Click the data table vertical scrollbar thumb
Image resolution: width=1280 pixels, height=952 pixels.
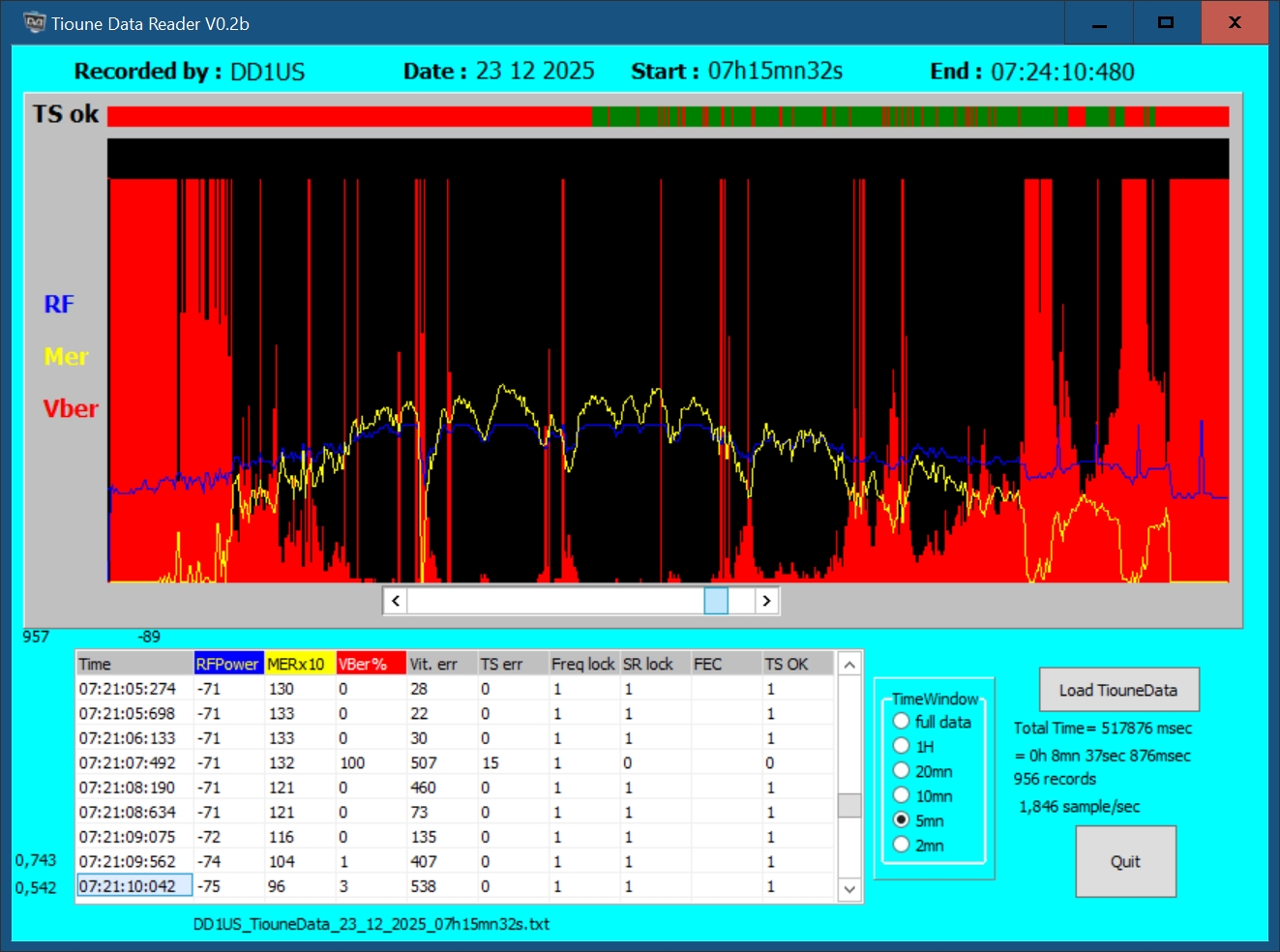(x=849, y=806)
